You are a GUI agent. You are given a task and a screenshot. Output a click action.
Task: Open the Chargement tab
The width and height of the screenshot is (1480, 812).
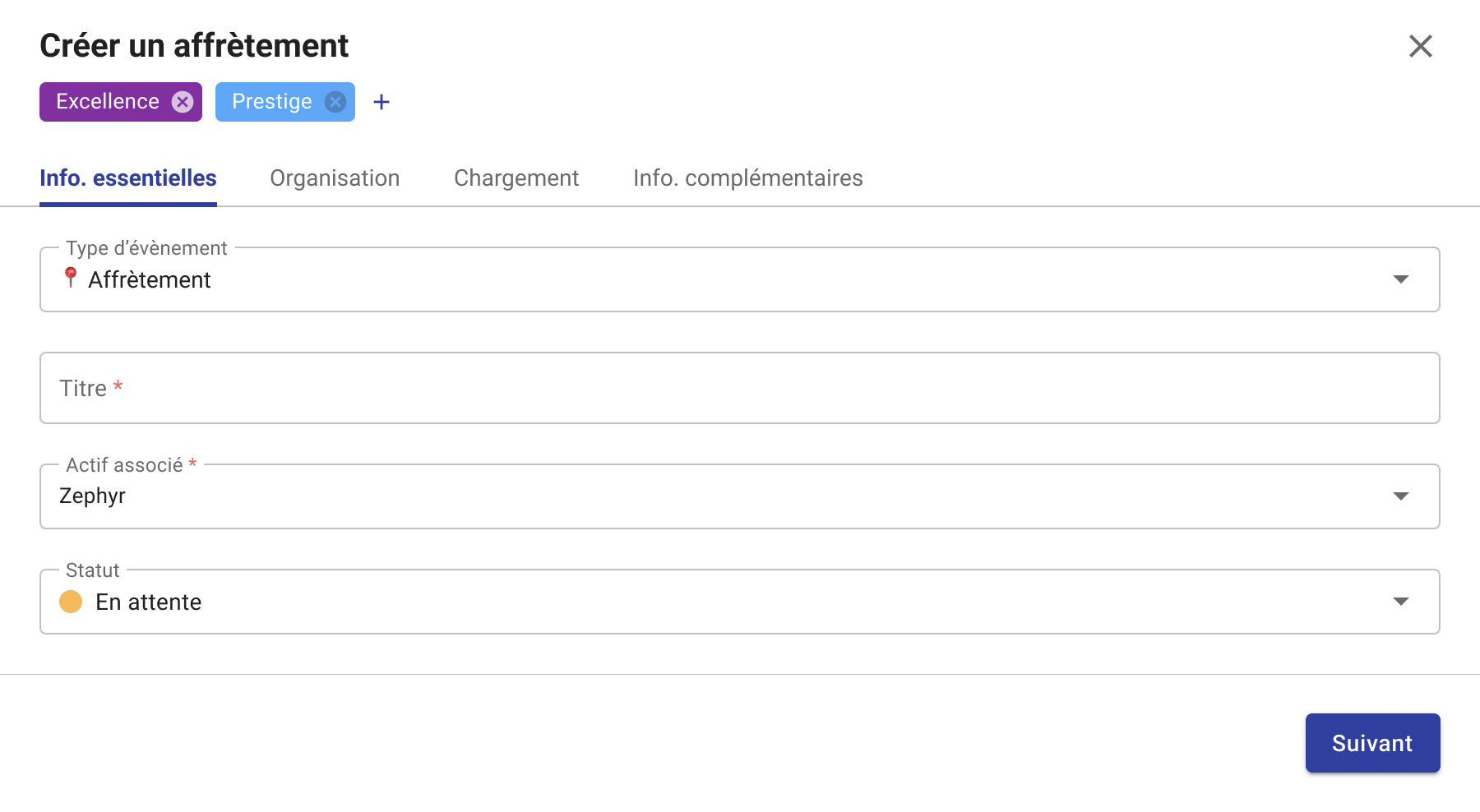click(x=516, y=178)
